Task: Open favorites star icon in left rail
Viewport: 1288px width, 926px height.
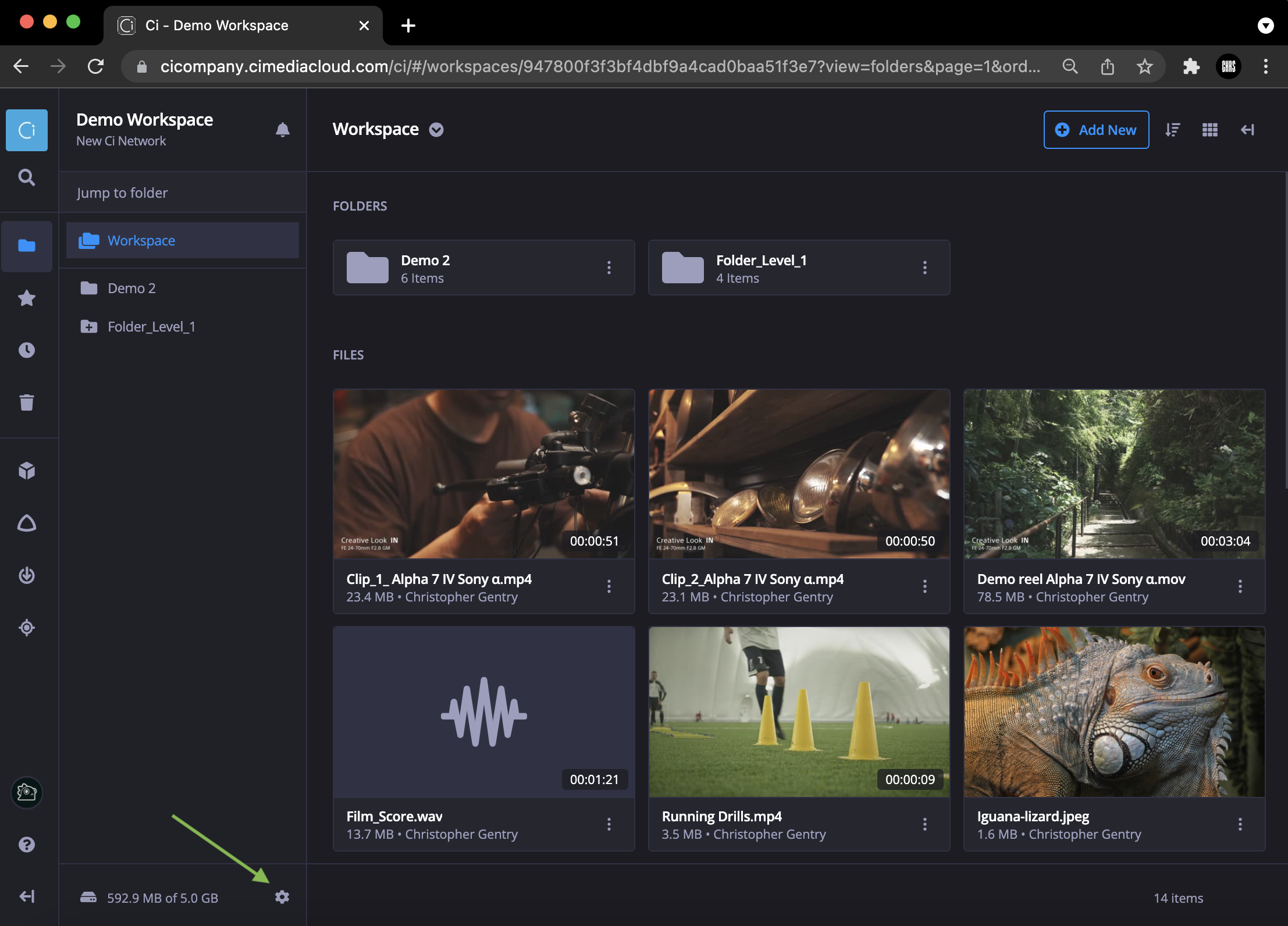Action: [x=27, y=298]
